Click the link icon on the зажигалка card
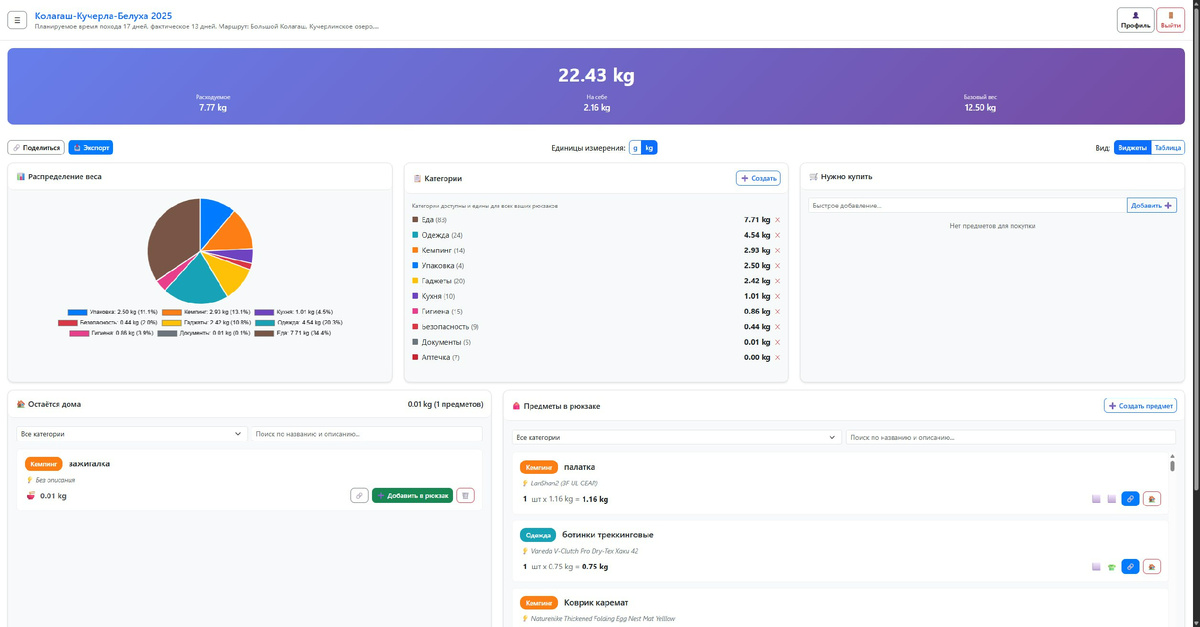Viewport: 1200px width, 627px height. [359, 495]
